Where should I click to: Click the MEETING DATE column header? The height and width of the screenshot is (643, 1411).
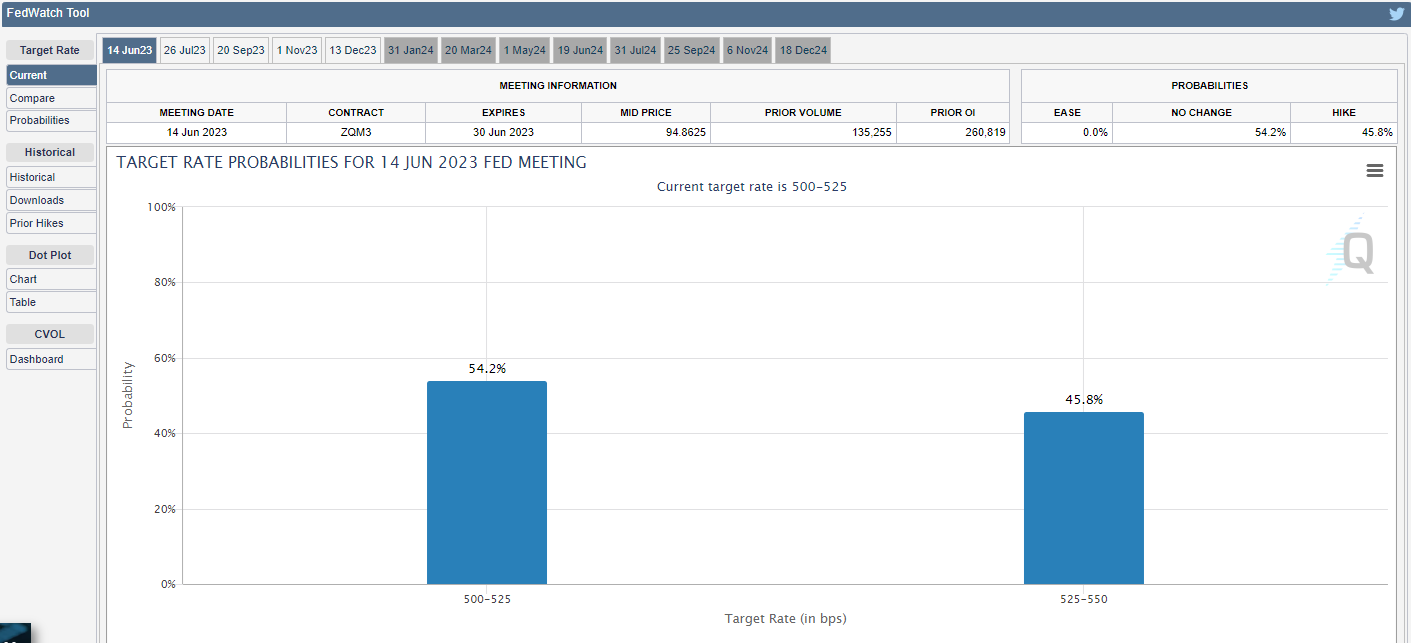196,113
